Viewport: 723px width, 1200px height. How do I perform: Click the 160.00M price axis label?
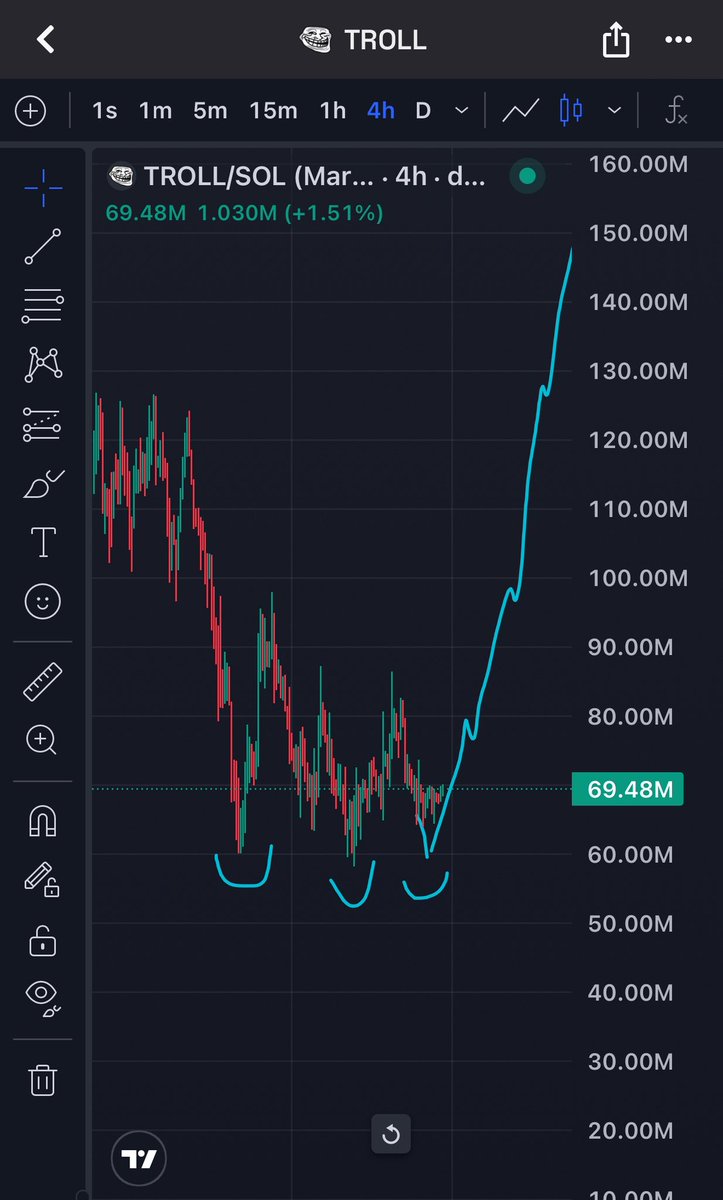(637, 163)
